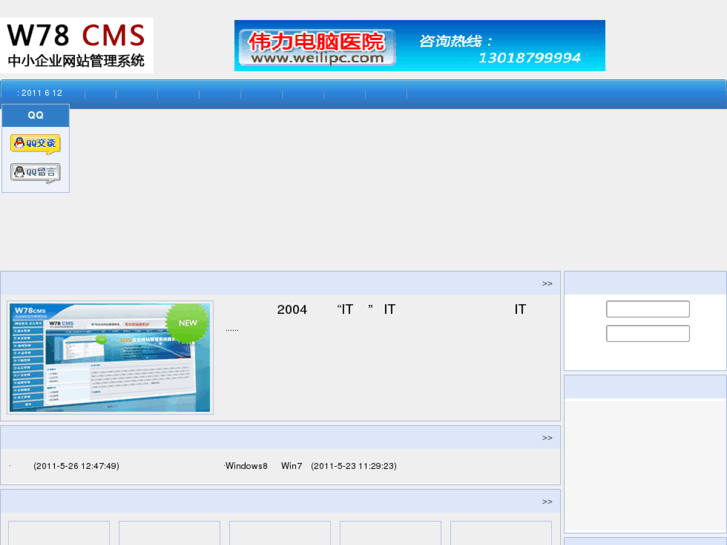Click the text beginning with 2004
Viewport: 727px width, 545px height.
click(402, 309)
